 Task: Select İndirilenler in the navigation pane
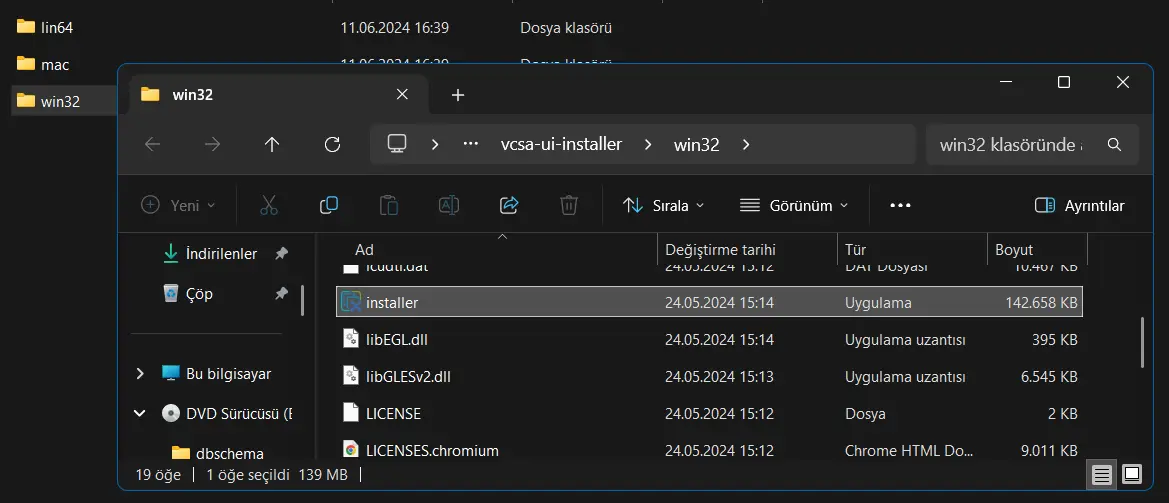[x=221, y=253]
